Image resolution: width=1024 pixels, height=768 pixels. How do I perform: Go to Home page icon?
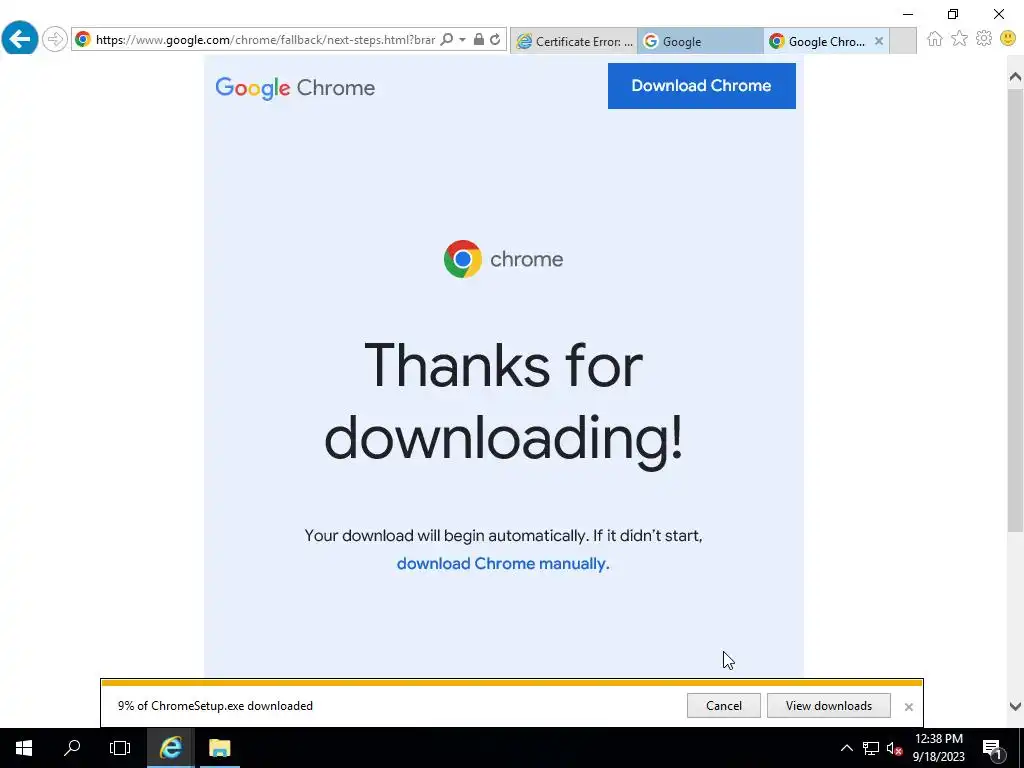(935, 39)
